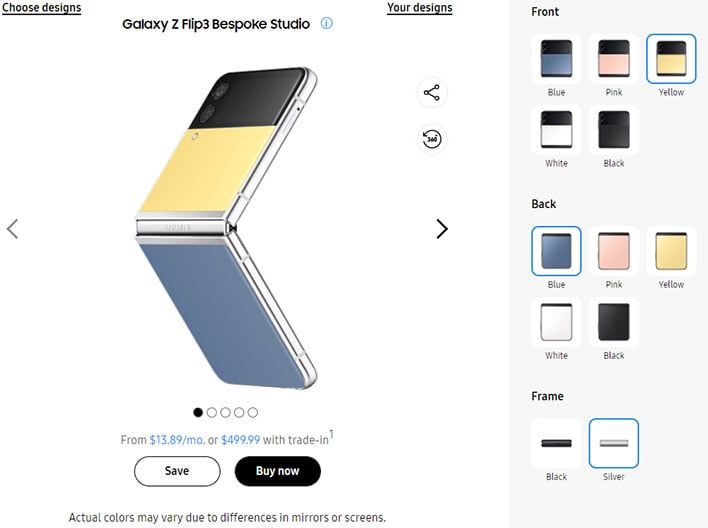Screen dimensions: 708x528
Task: Go to previous phone image arrow
Action: (13, 229)
